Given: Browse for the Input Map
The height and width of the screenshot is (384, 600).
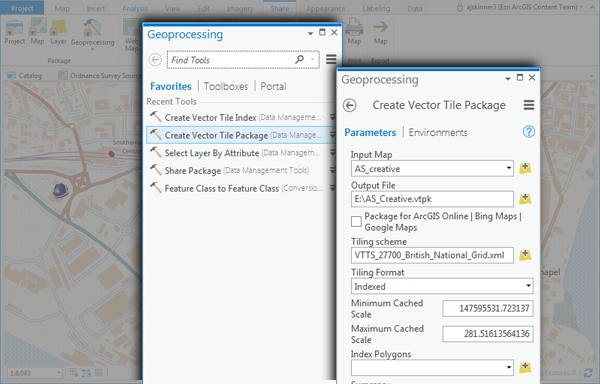Looking at the screenshot, I should [525, 168].
